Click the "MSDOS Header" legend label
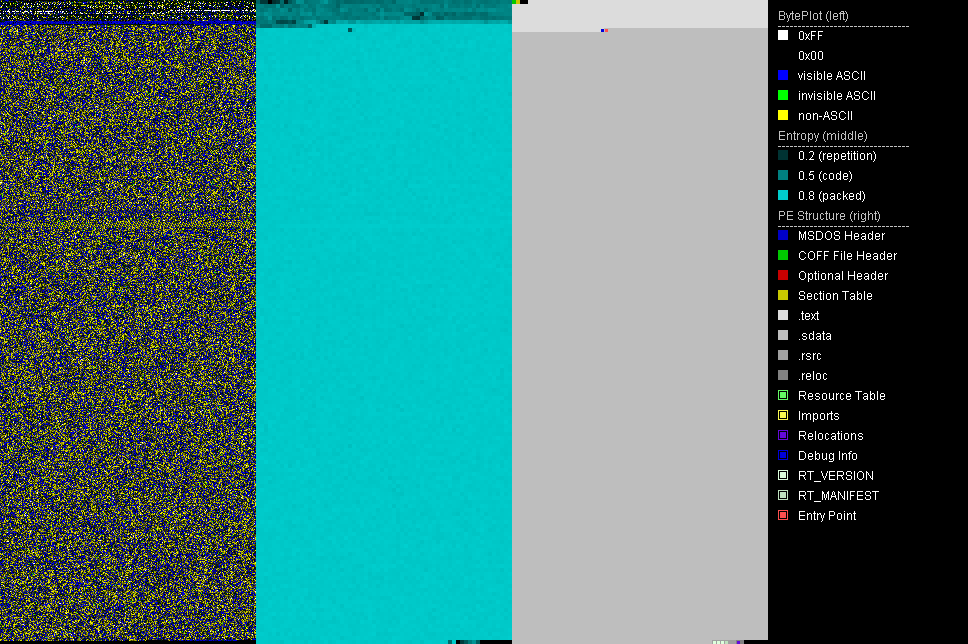This screenshot has height=644, width=968. pos(840,236)
